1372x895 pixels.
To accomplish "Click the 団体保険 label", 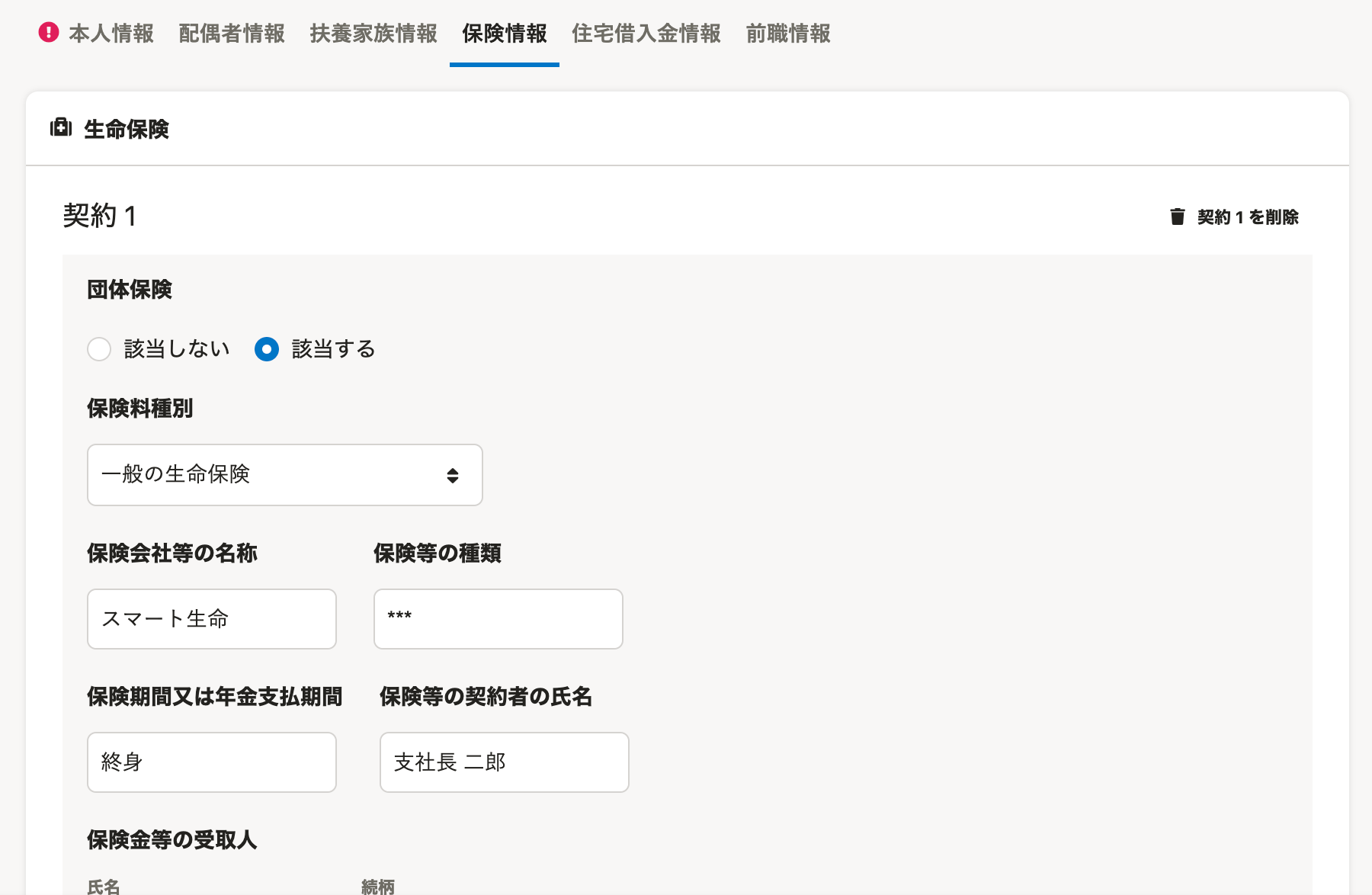I will [130, 290].
